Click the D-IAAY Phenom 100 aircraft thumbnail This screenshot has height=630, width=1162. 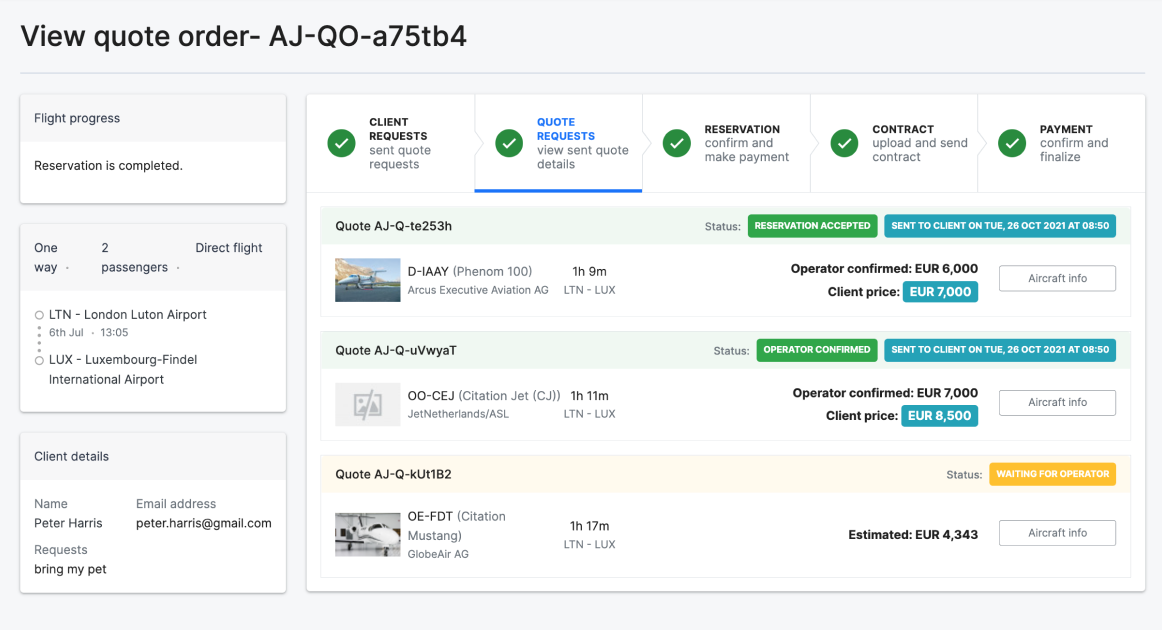click(x=368, y=280)
